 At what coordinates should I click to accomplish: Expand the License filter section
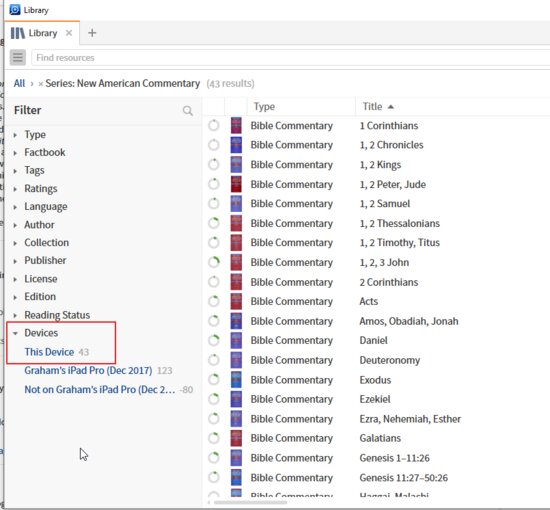pyautogui.click(x=15, y=279)
